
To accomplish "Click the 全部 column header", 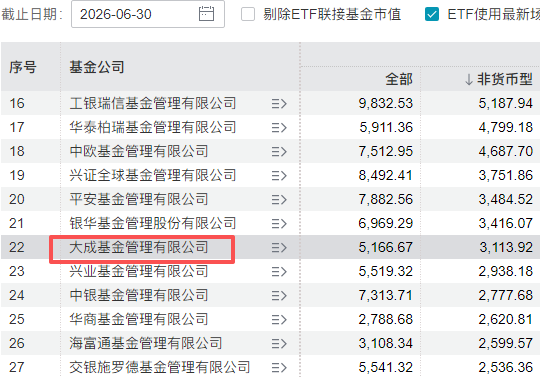I will 399,79.
